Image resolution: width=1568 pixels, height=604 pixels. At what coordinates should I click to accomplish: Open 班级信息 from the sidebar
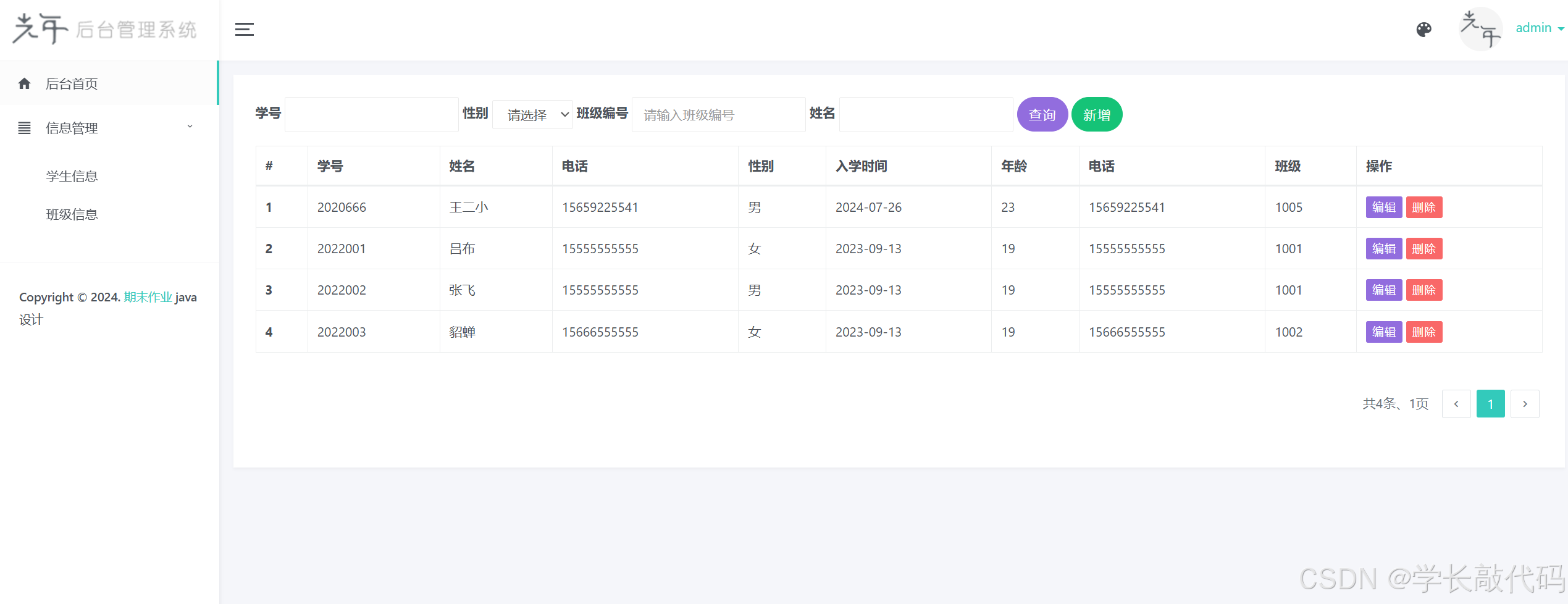pyautogui.click(x=72, y=214)
